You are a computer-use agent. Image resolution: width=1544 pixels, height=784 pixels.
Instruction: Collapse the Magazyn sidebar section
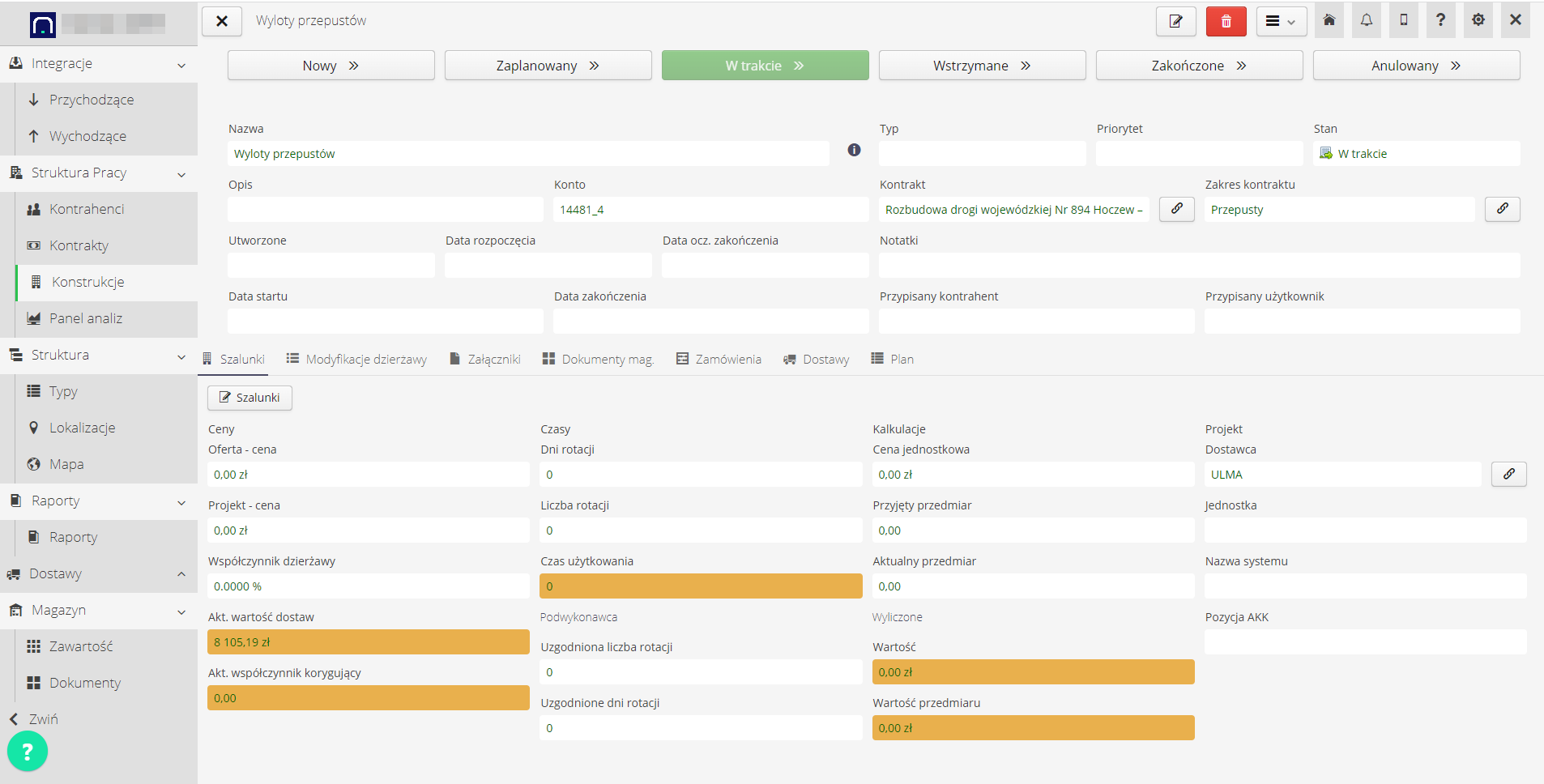click(x=181, y=611)
